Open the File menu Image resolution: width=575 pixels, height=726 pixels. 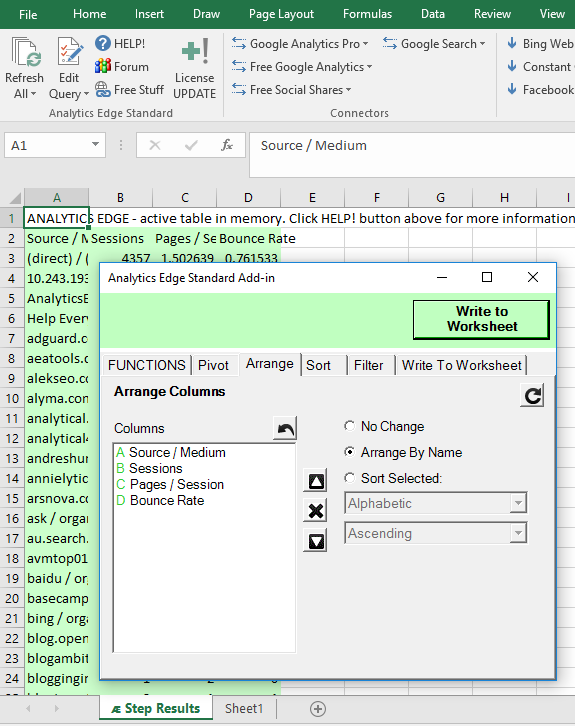(28, 14)
